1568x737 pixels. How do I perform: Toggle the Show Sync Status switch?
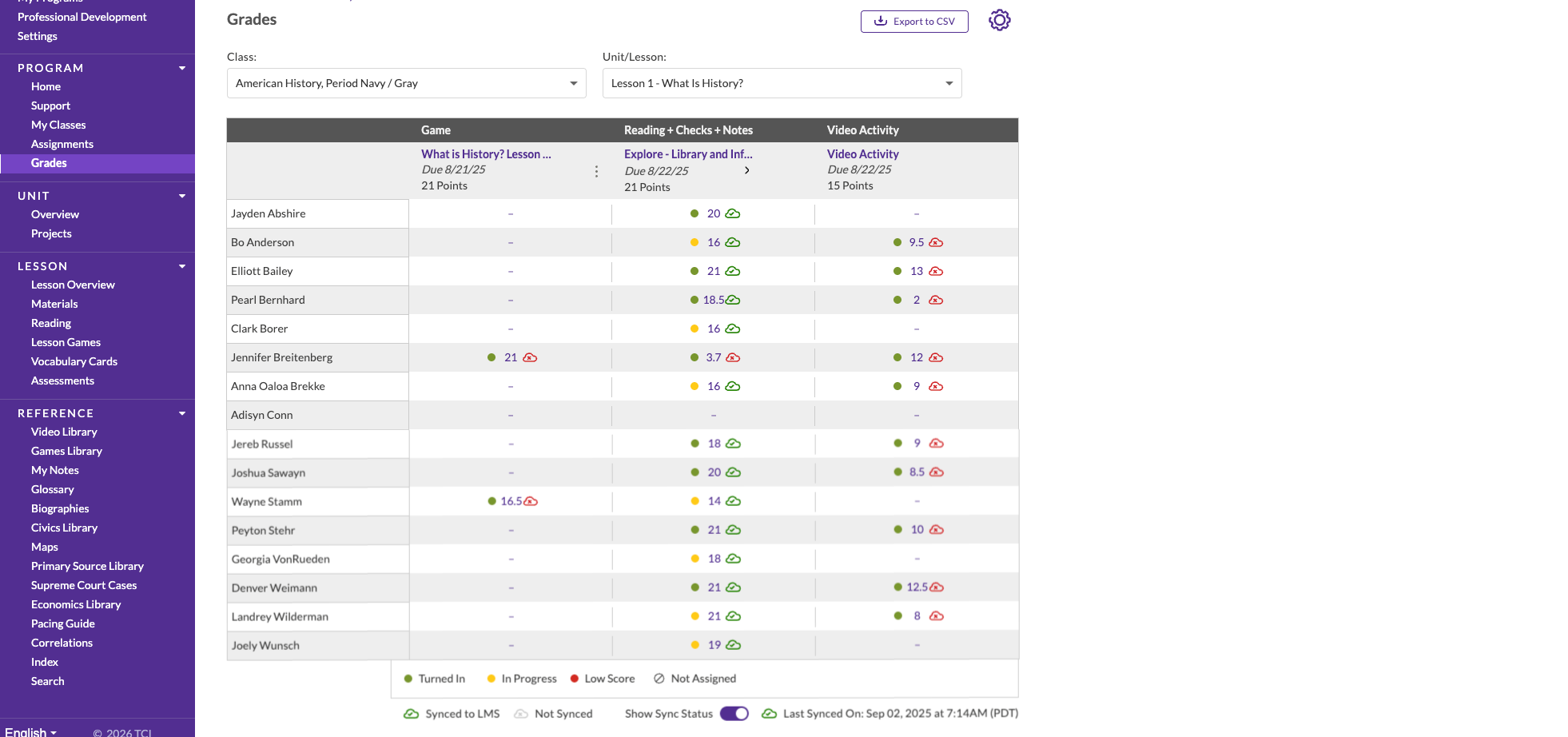(x=734, y=714)
